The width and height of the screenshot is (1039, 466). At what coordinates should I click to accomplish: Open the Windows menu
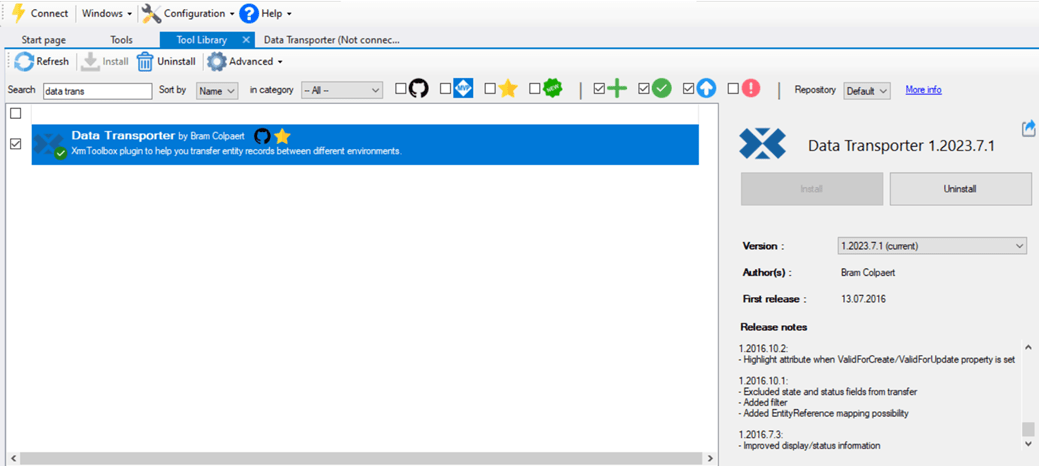[107, 13]
